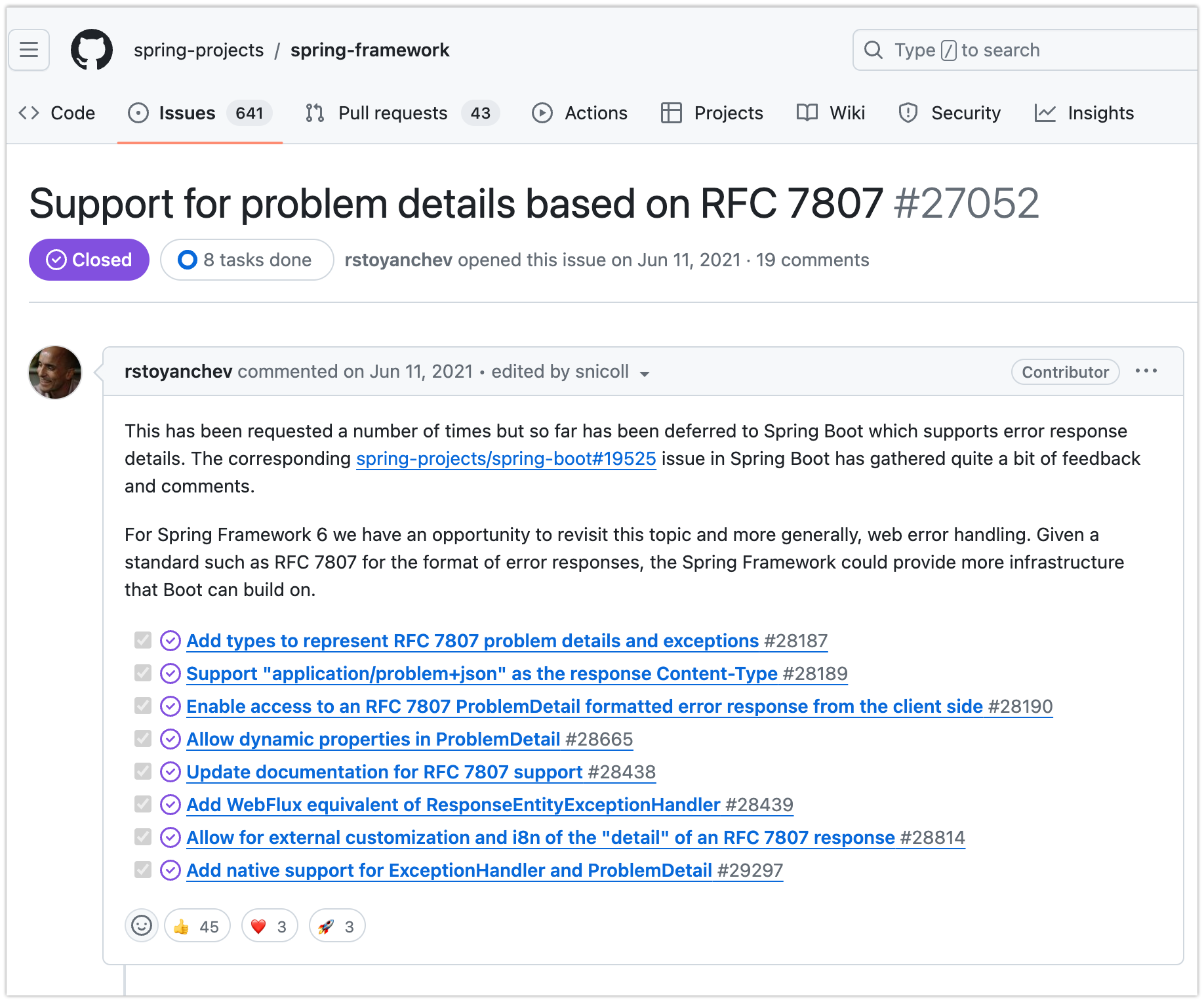Click closed-status icon beside #28187
Image resolution: width=1204 pixels, height=1002 pixels.
tap(171, 641)
